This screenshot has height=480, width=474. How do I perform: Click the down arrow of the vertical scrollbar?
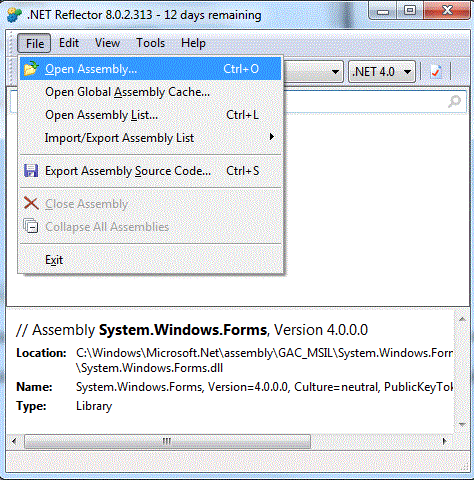[x=462, y=424]
